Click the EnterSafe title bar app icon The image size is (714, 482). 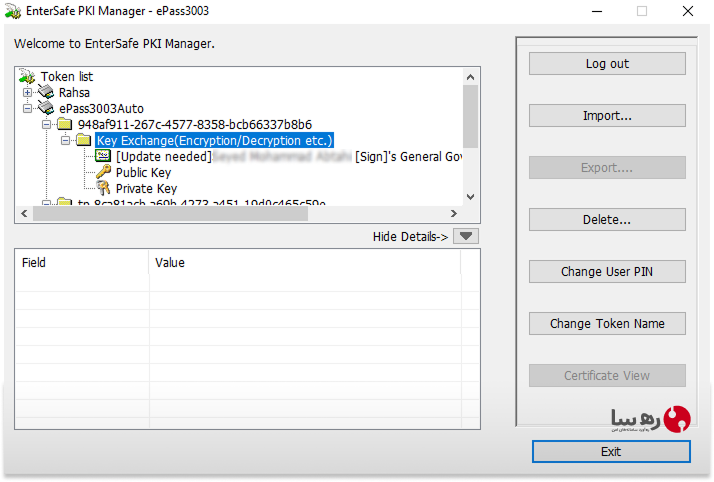pos(13,11)
